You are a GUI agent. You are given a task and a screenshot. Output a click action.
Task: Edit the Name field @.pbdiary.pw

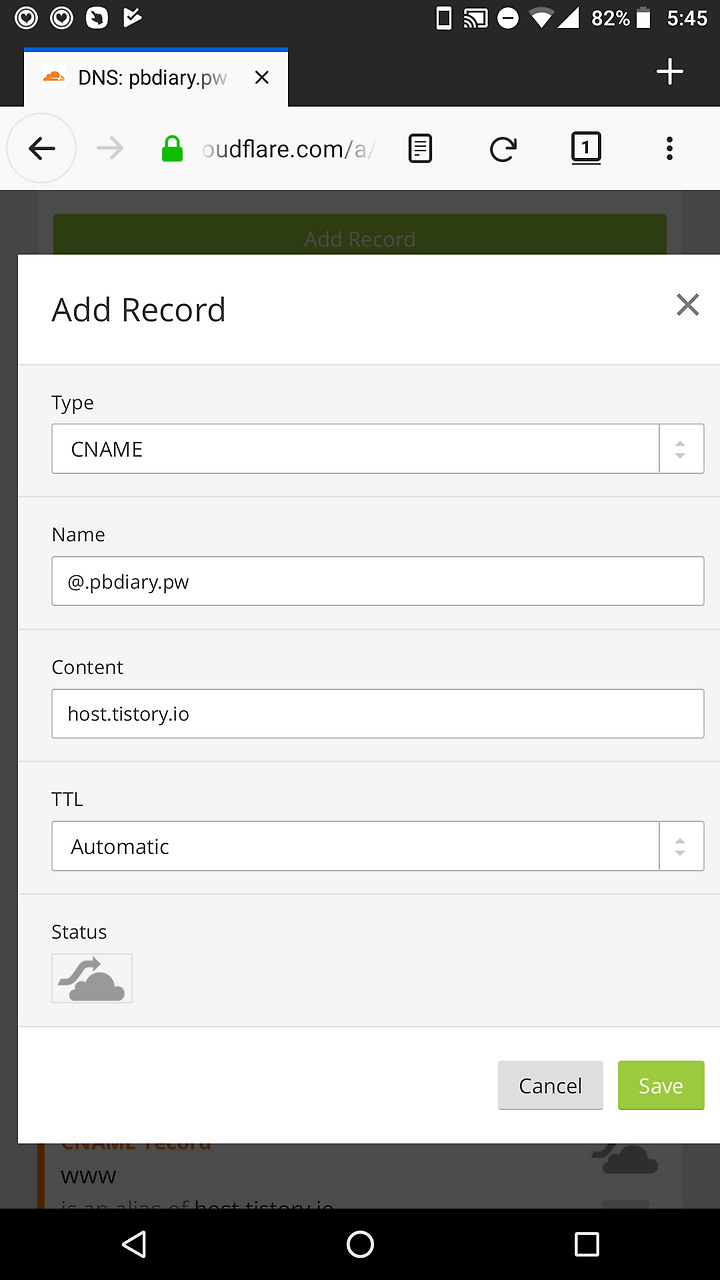[378, 581]
